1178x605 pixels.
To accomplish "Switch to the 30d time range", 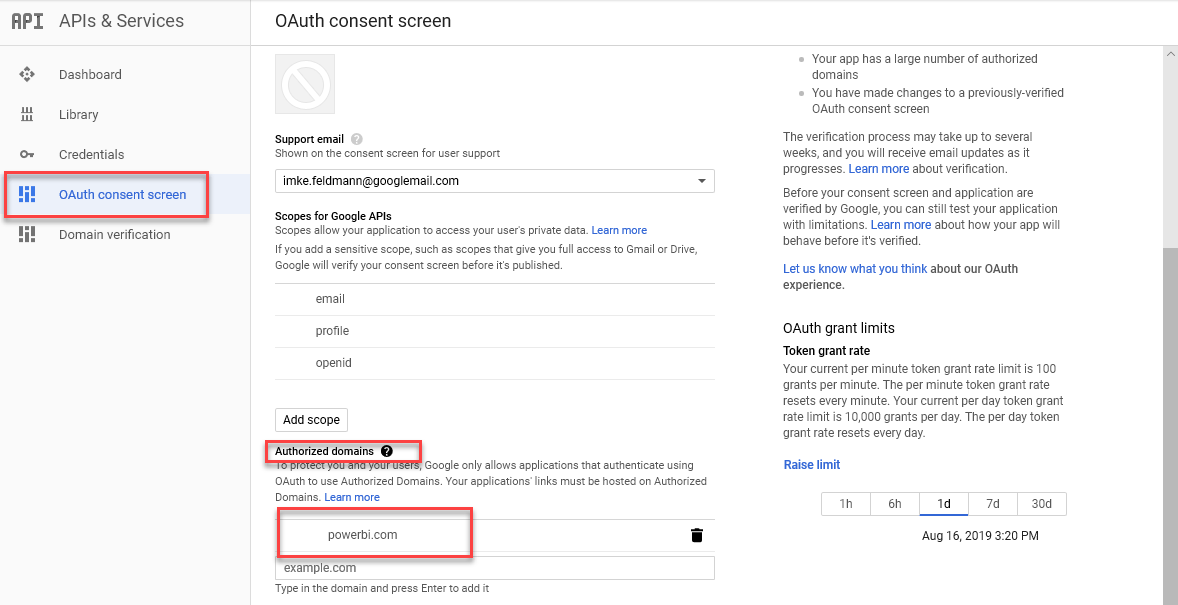I will (x=1041, y=504).
